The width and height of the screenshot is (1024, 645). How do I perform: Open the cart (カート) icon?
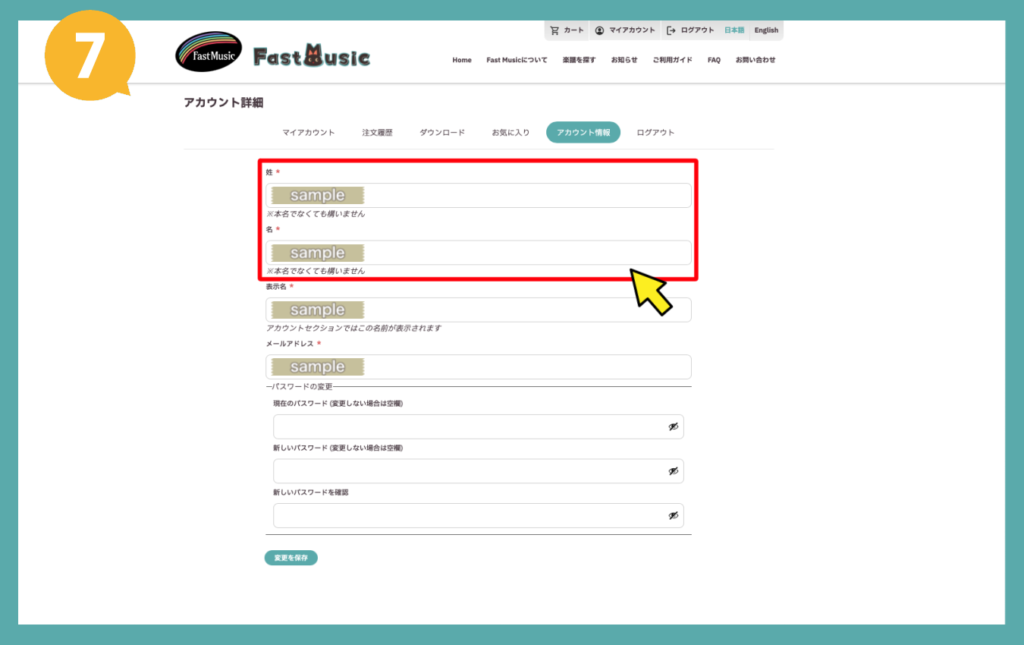(x=555, y=31)
